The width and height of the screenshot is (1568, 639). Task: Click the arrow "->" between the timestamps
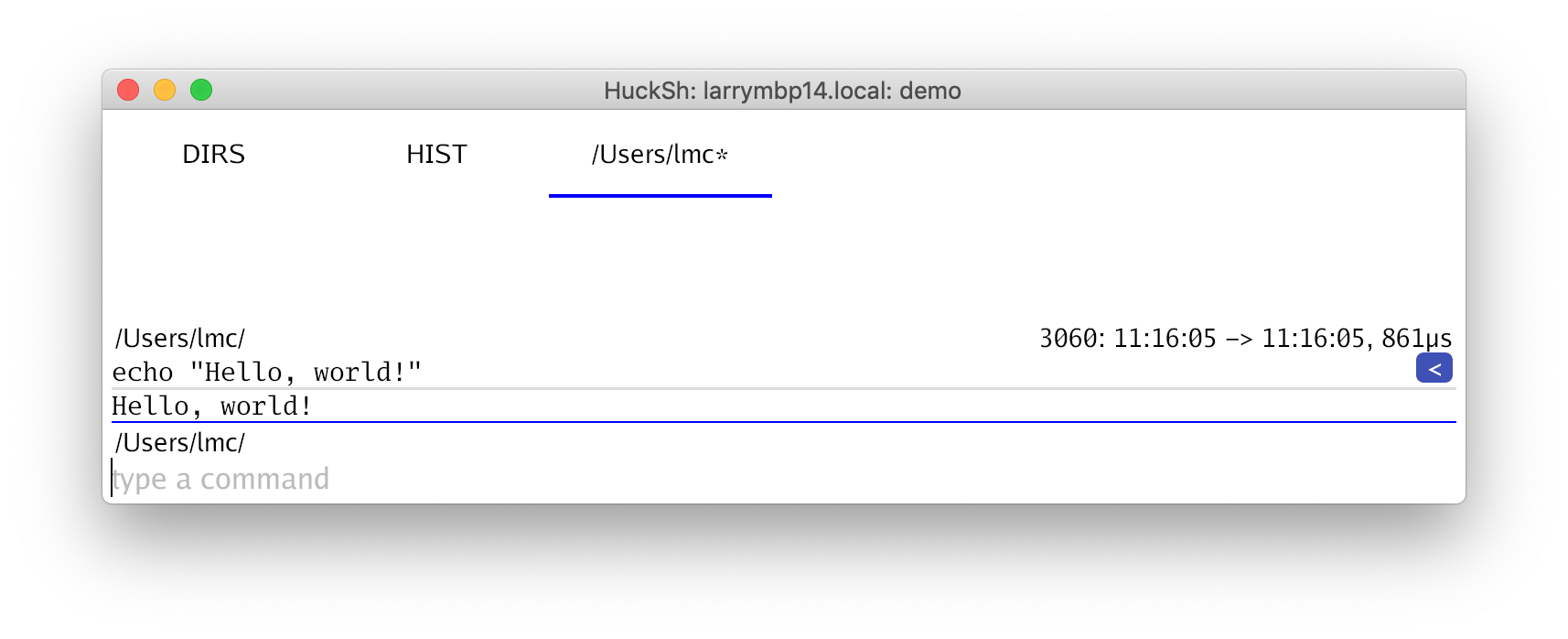click(x=1240, y=340)
